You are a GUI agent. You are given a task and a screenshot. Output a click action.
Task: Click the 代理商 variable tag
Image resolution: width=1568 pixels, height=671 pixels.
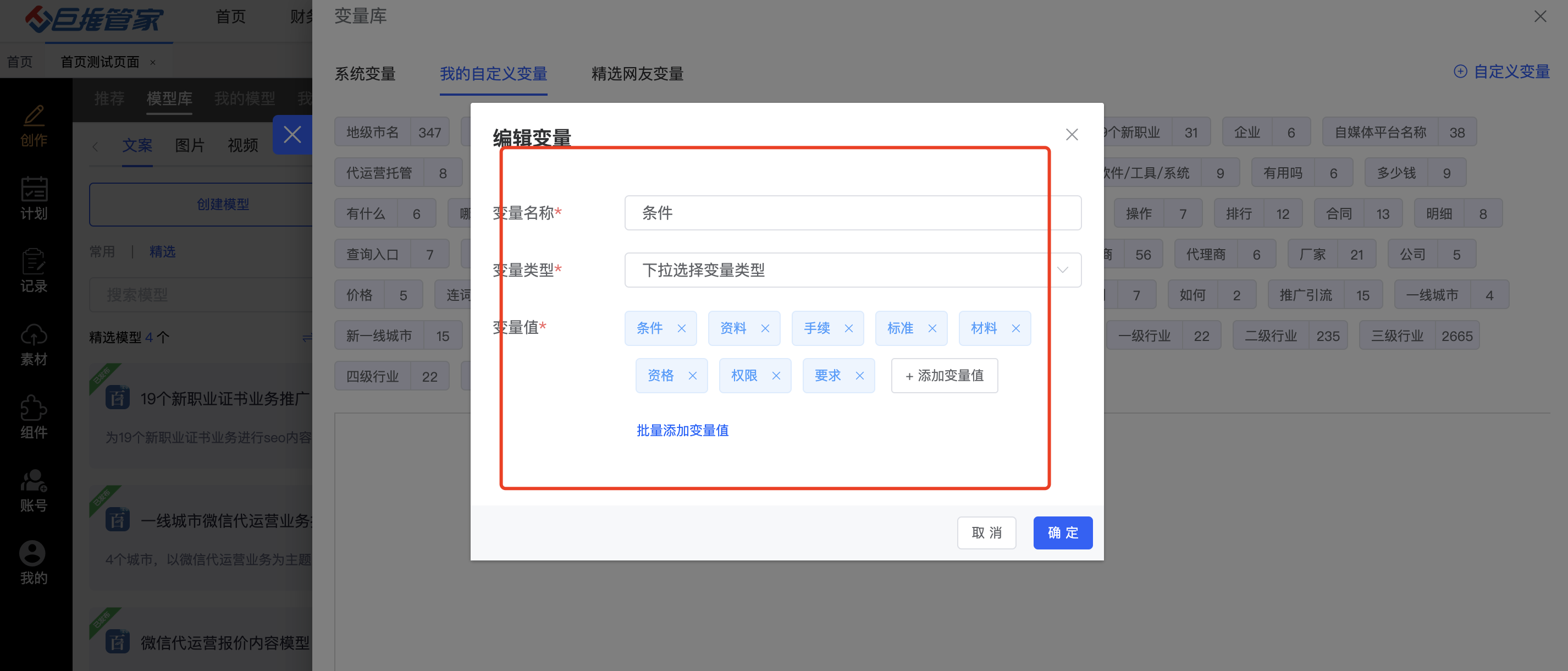(1225, 255)
